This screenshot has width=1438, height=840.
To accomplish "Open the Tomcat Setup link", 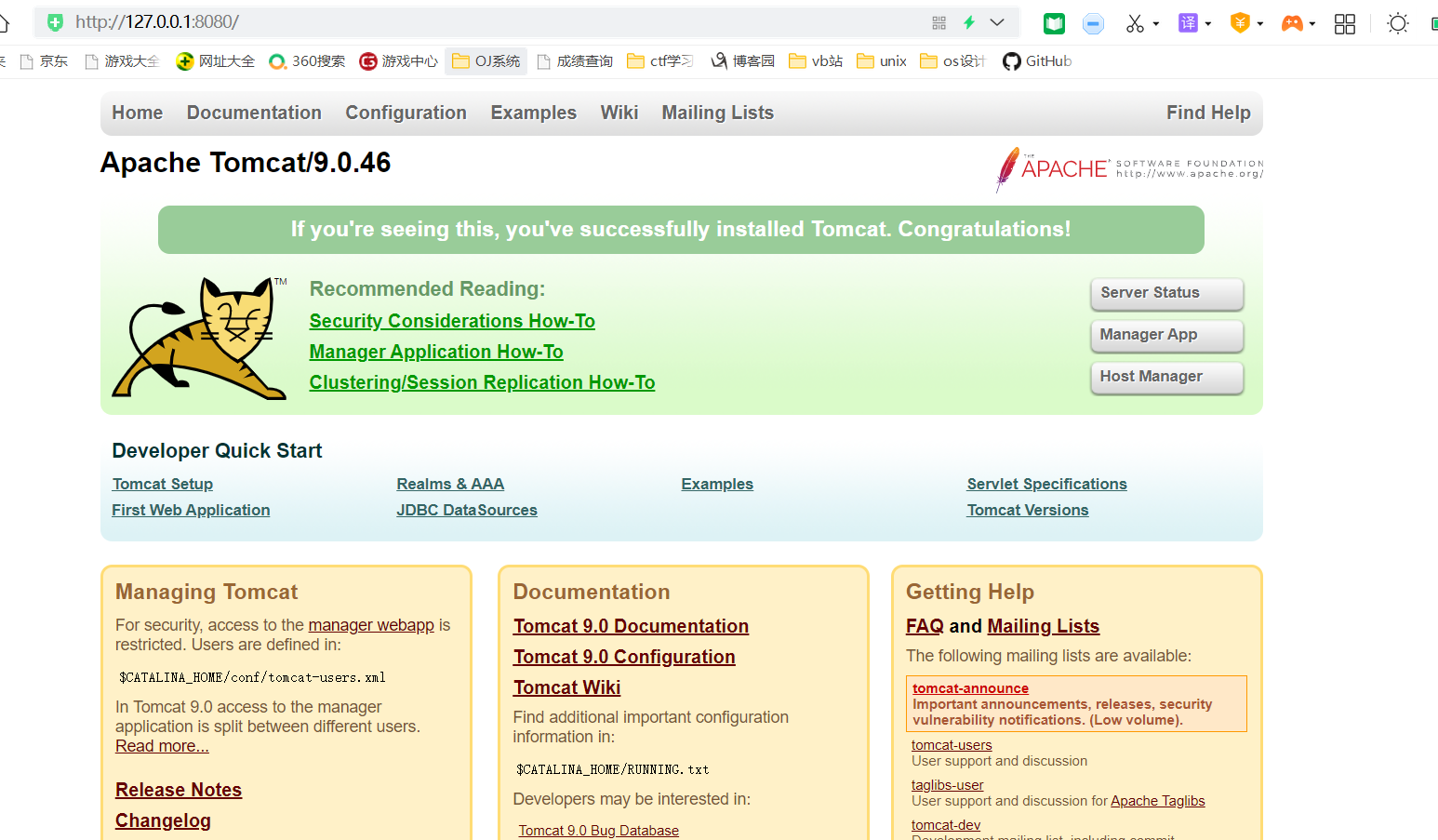I will point(163,484).
